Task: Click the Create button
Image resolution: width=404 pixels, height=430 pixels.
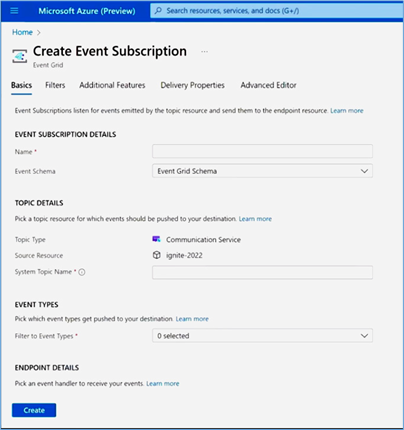Action: (x=34, y=410)
